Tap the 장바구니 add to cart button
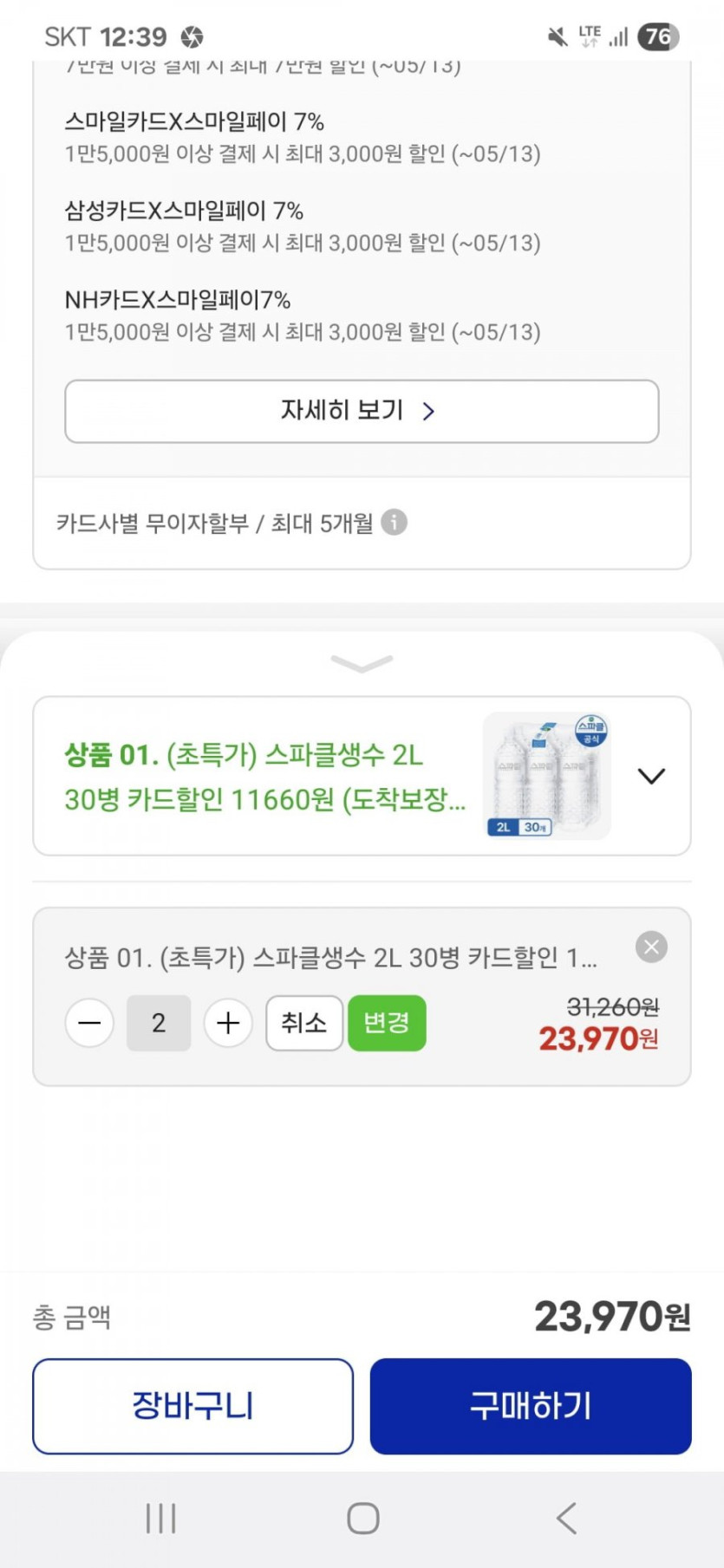This screenshot has height=1568, width=724. pos(192,1406)
